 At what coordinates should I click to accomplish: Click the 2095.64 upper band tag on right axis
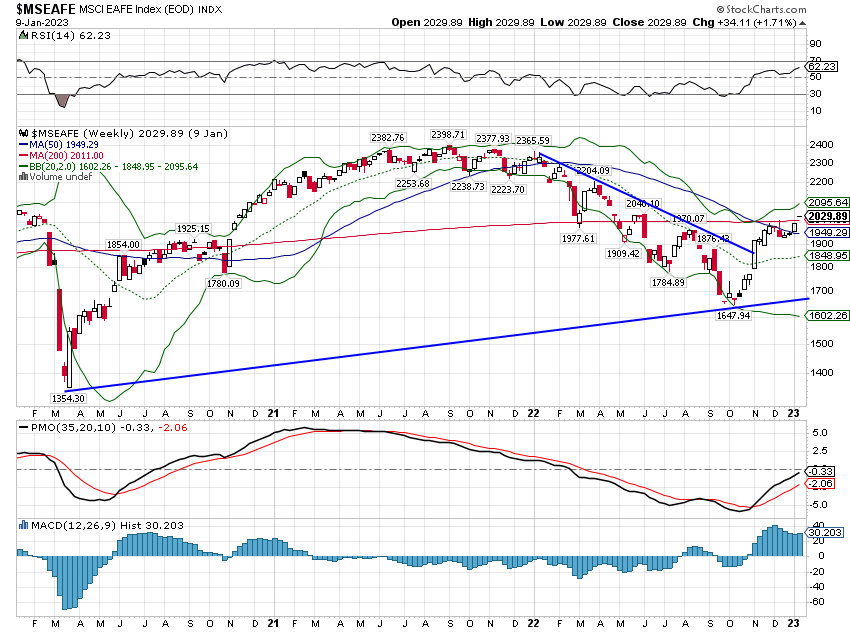828,202
